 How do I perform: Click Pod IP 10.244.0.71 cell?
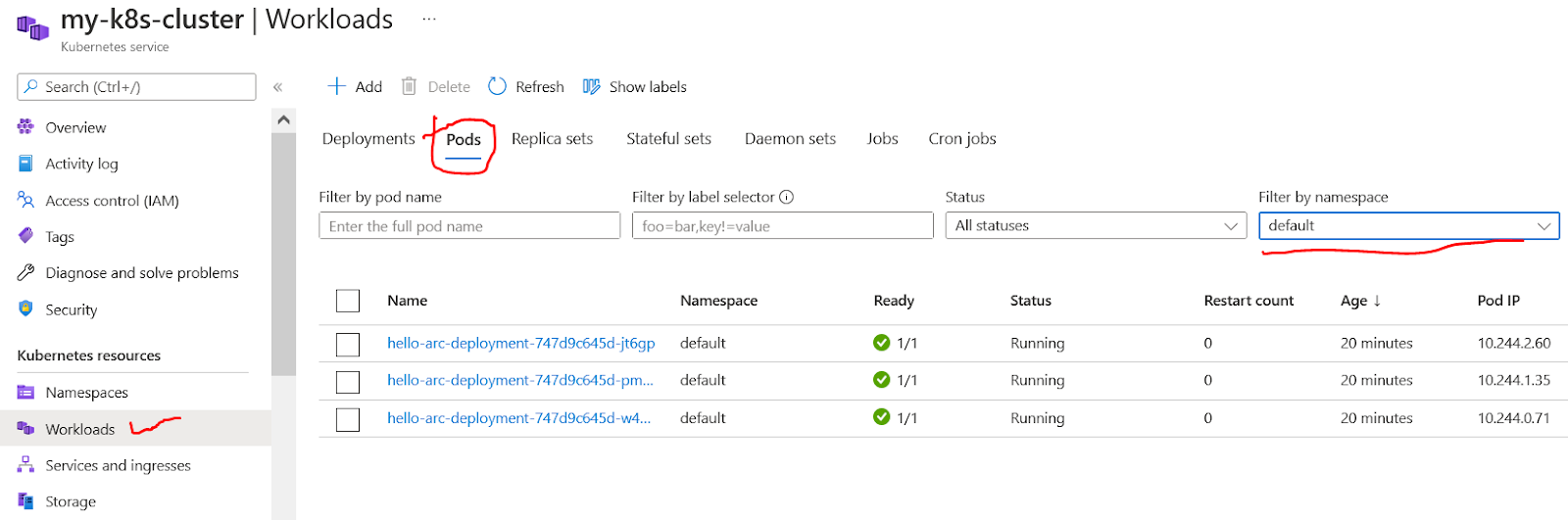(x=1514, y=417)
